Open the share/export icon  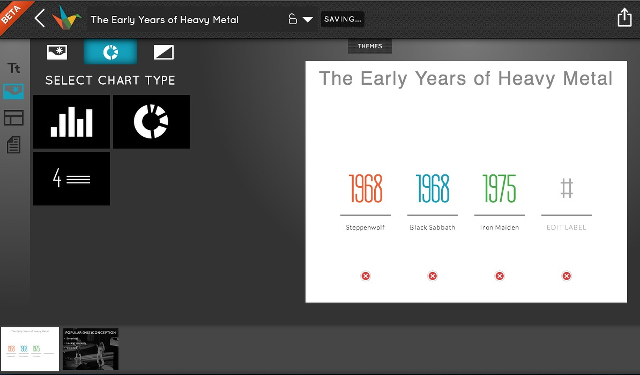(624, 18)
